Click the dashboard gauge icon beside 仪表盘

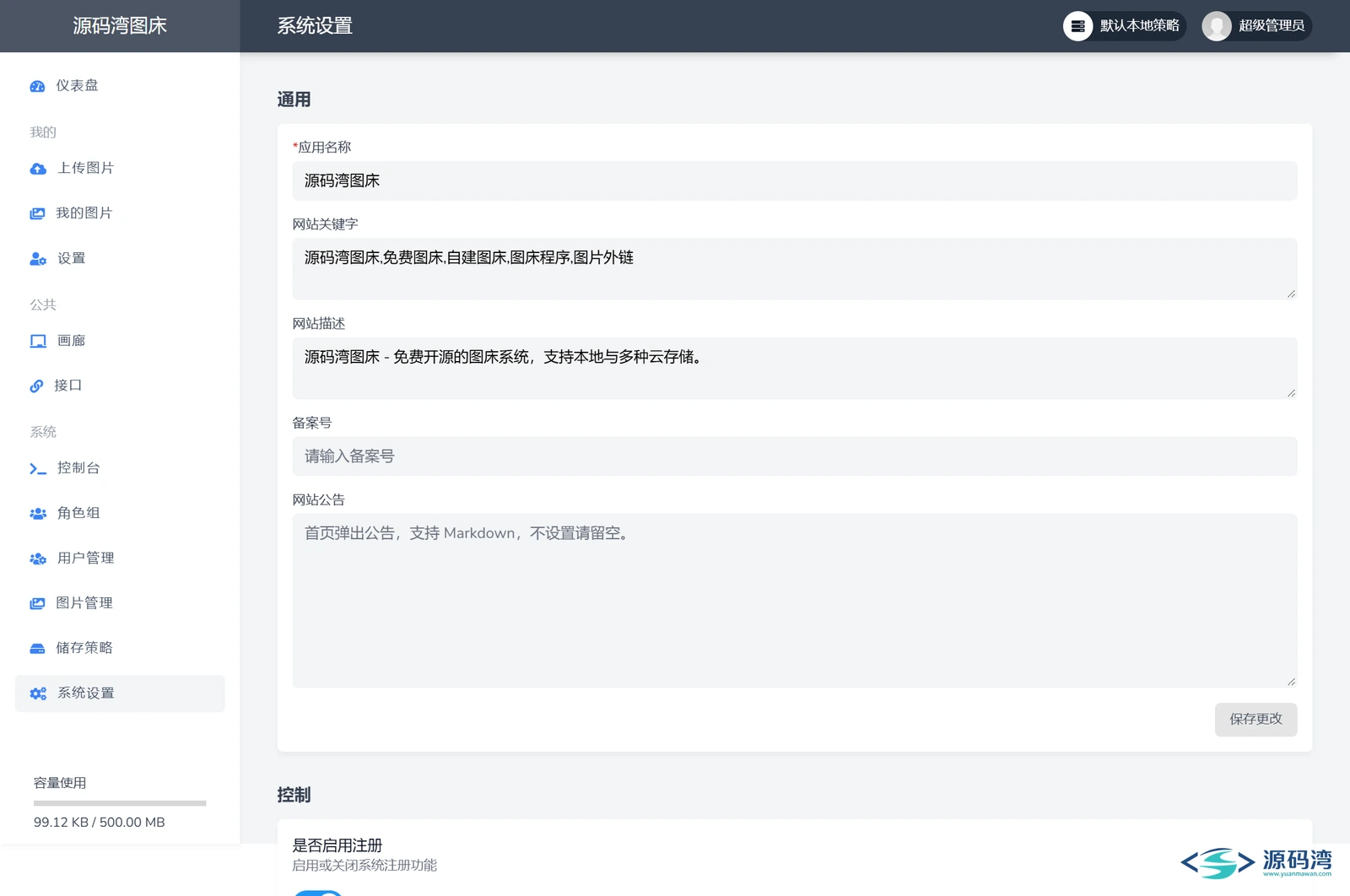coord(37,86)
